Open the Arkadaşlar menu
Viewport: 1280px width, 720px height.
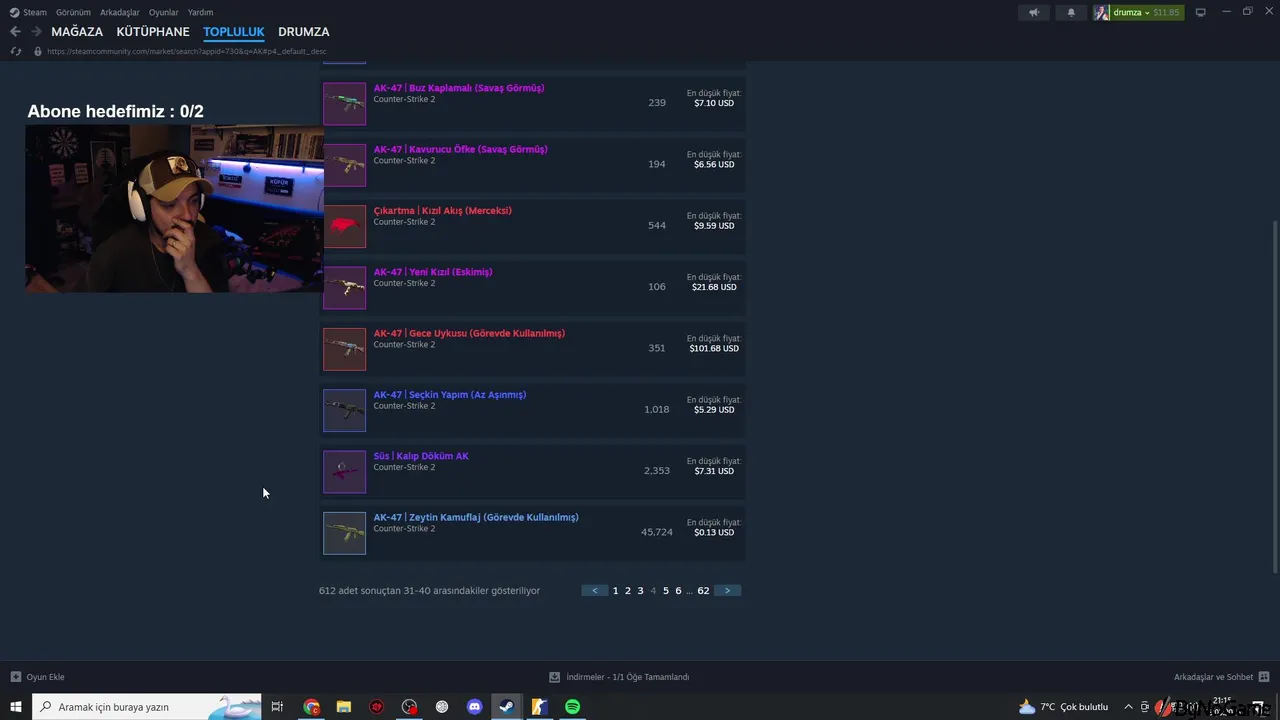(120, 12)
